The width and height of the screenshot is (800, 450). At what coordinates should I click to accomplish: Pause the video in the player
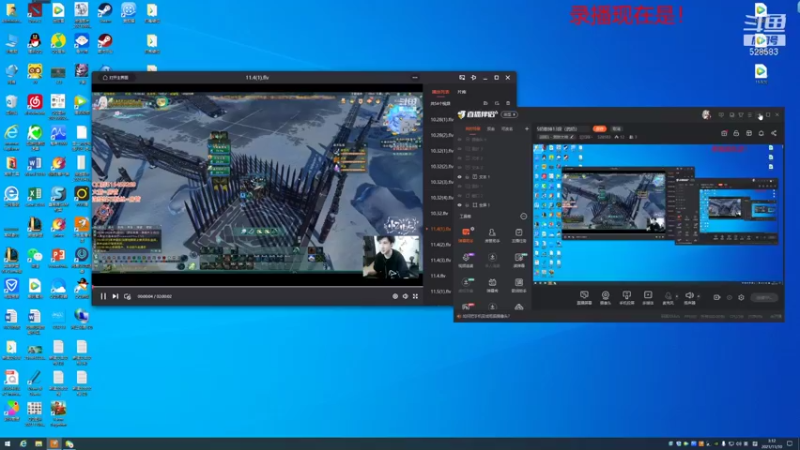pyautogui.click(x=103, y=296)
